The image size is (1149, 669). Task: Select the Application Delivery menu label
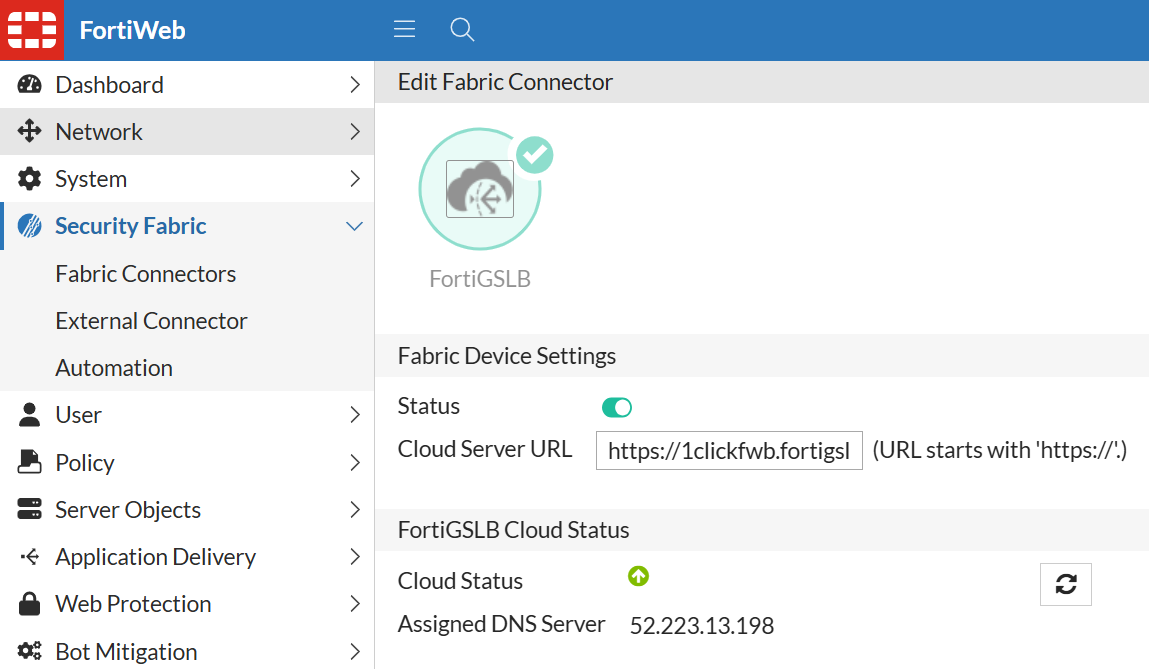click(155, 557)
